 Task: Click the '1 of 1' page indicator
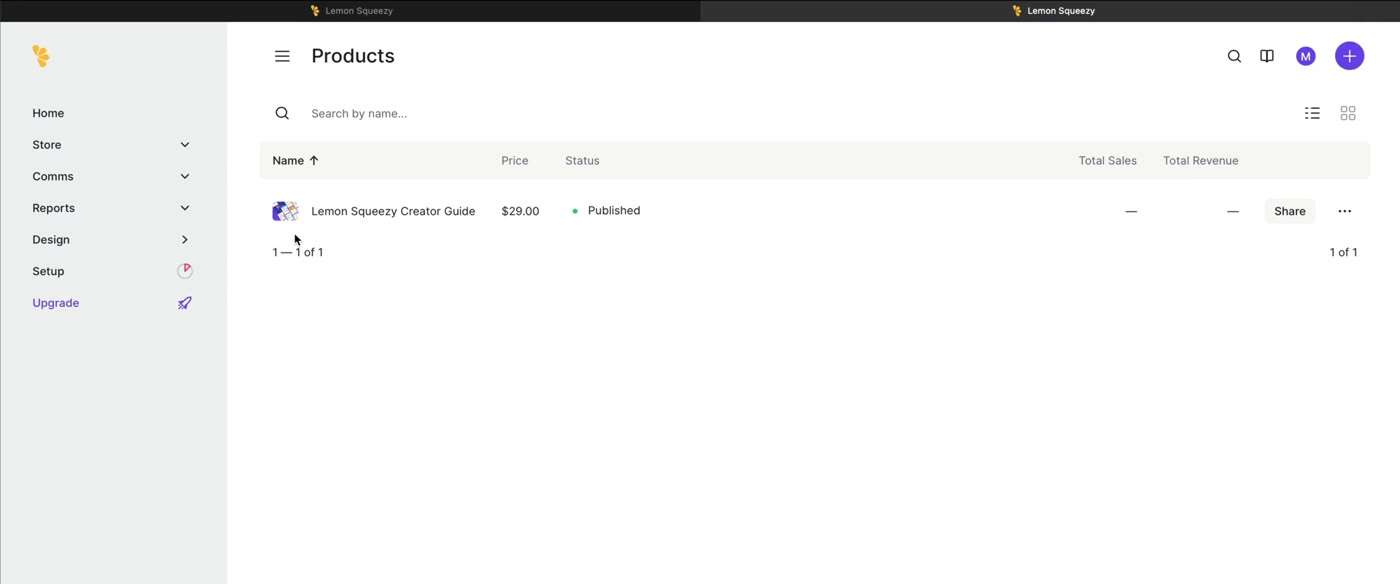[x=1343, y=252]
